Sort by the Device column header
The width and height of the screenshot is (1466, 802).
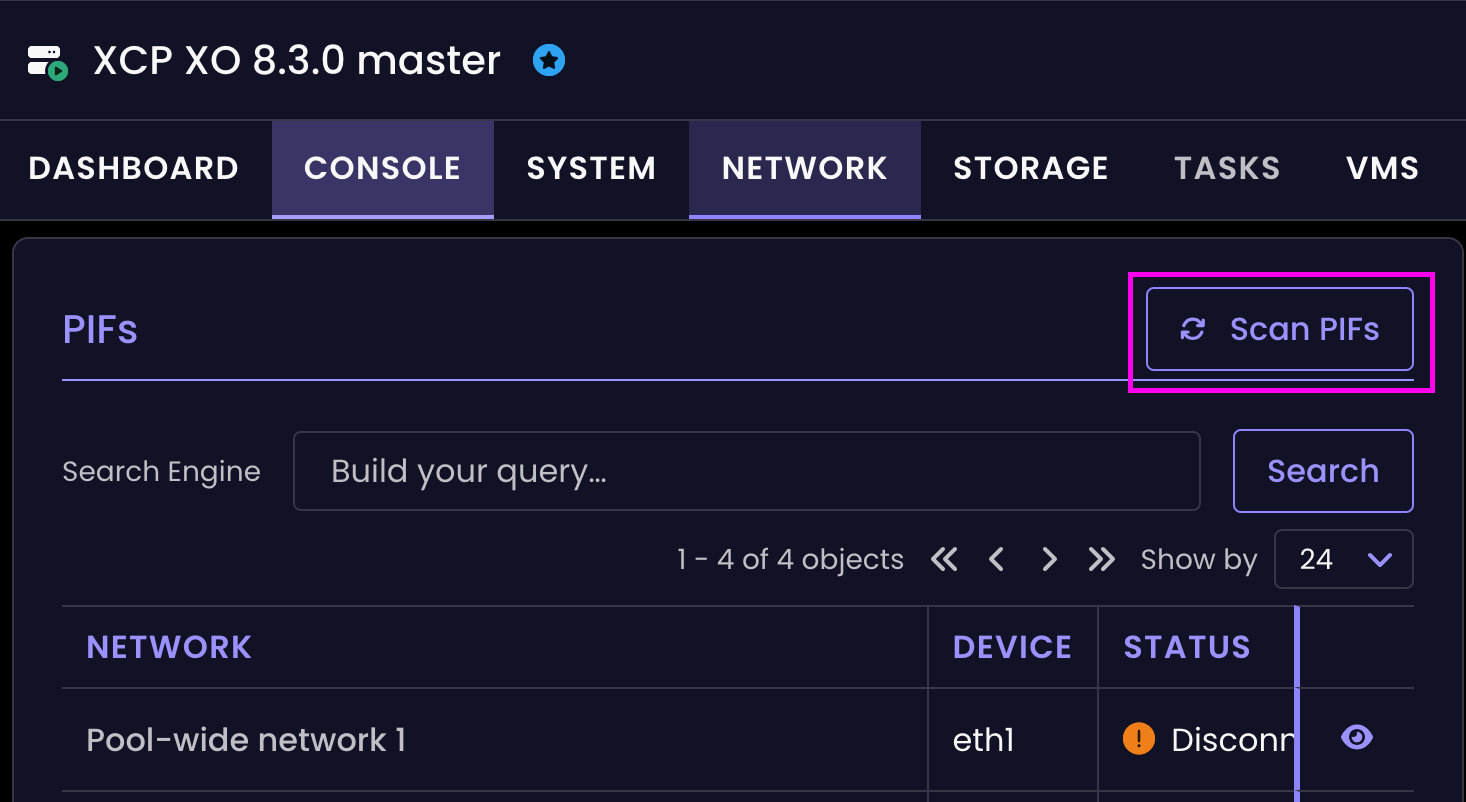pyautogui.click(x=1012, y=647)
